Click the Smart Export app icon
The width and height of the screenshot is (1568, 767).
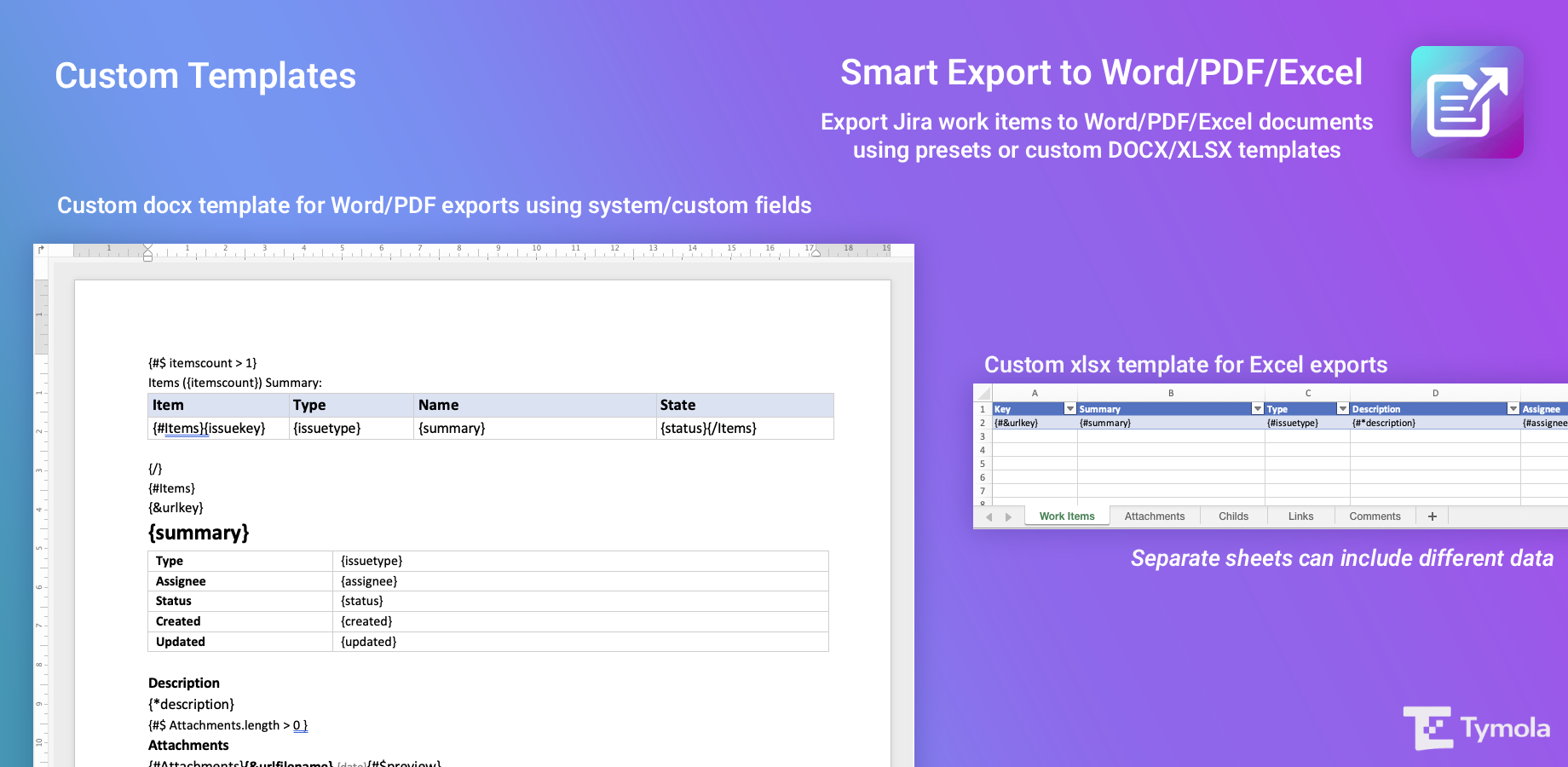click(1467, 102)
